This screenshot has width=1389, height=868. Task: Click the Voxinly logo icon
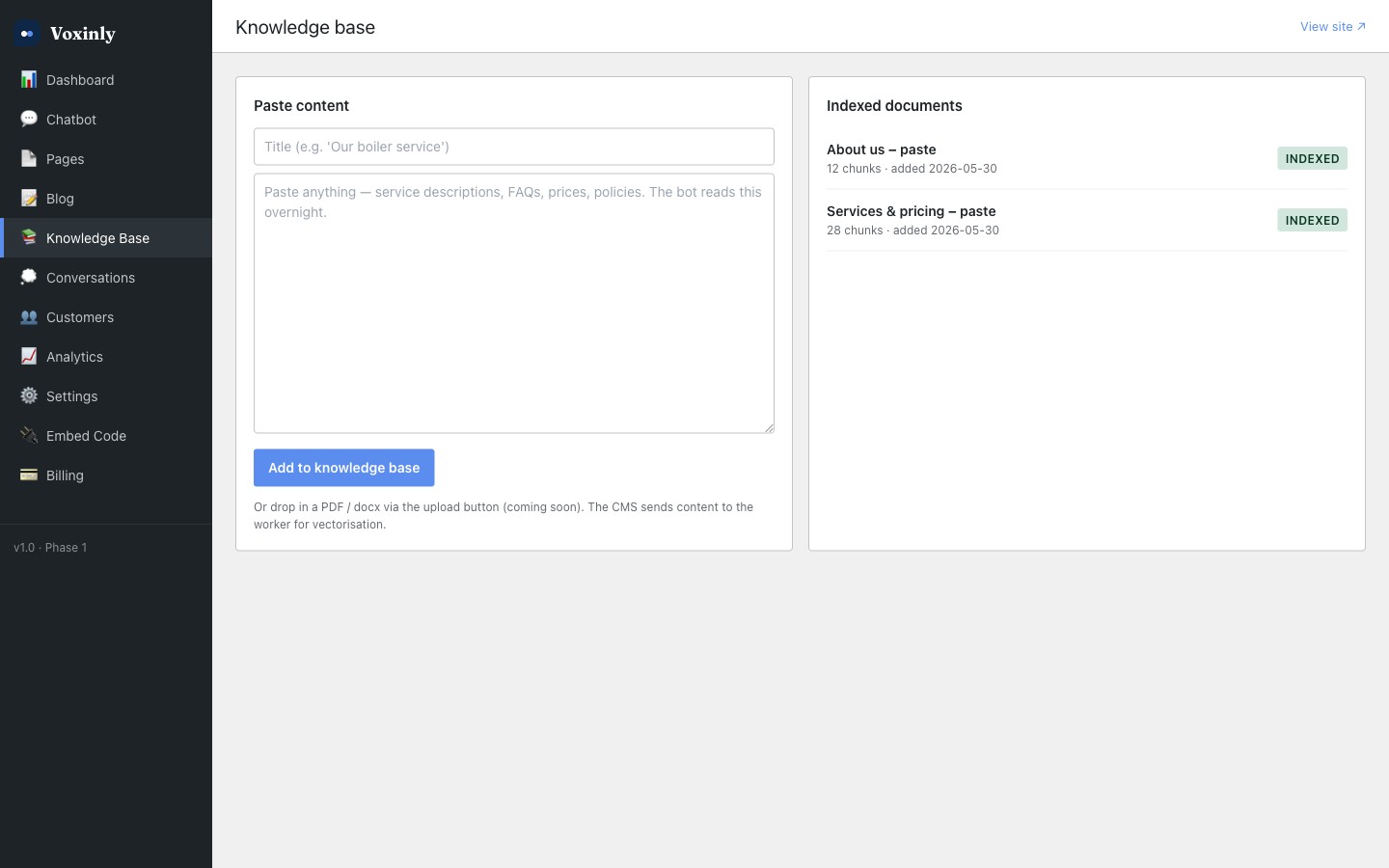point(27,34)
